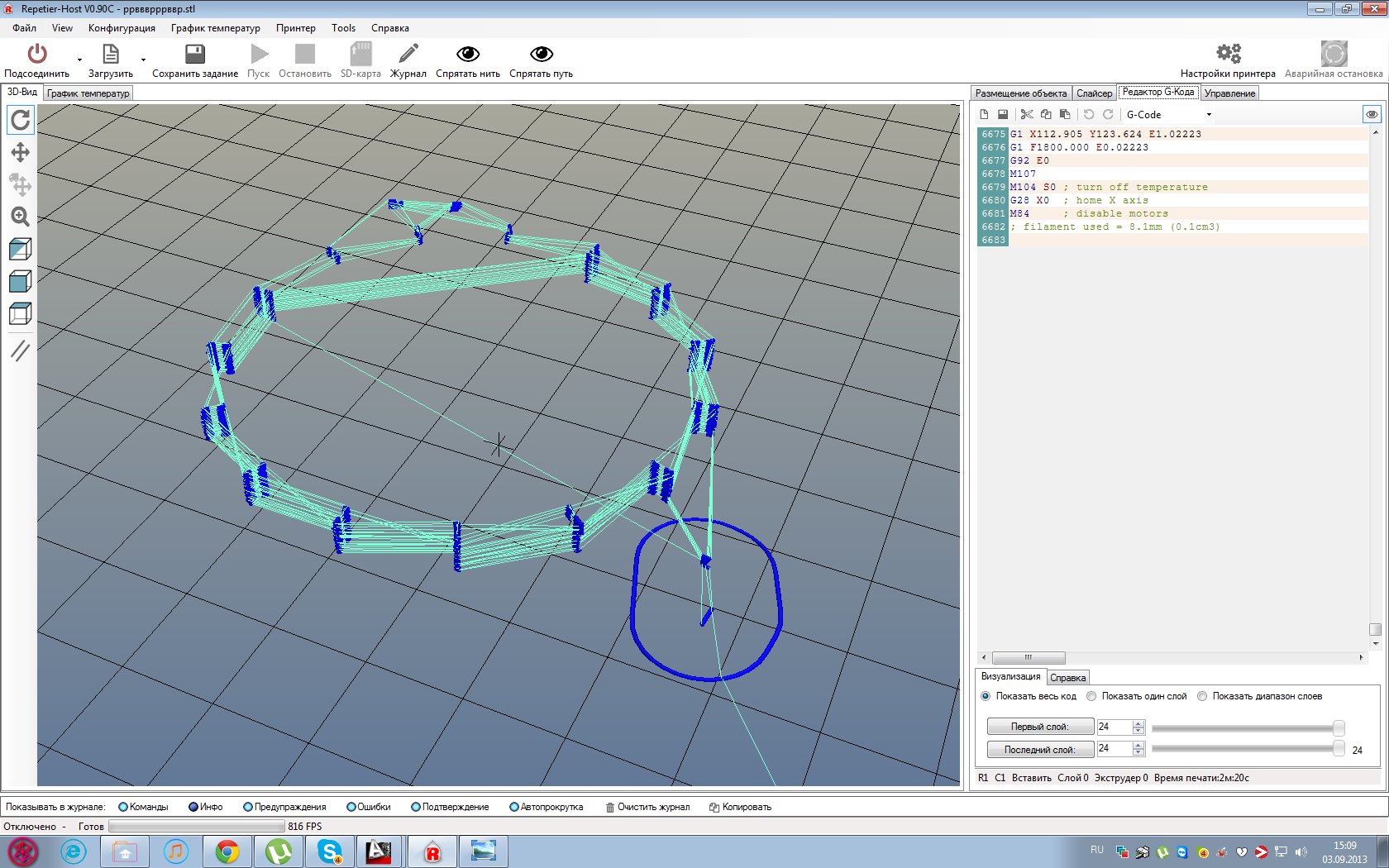Expand the Подсоединить dropdown arrow
This screenshot has height=868, width=1389.
tap(79, 60)
